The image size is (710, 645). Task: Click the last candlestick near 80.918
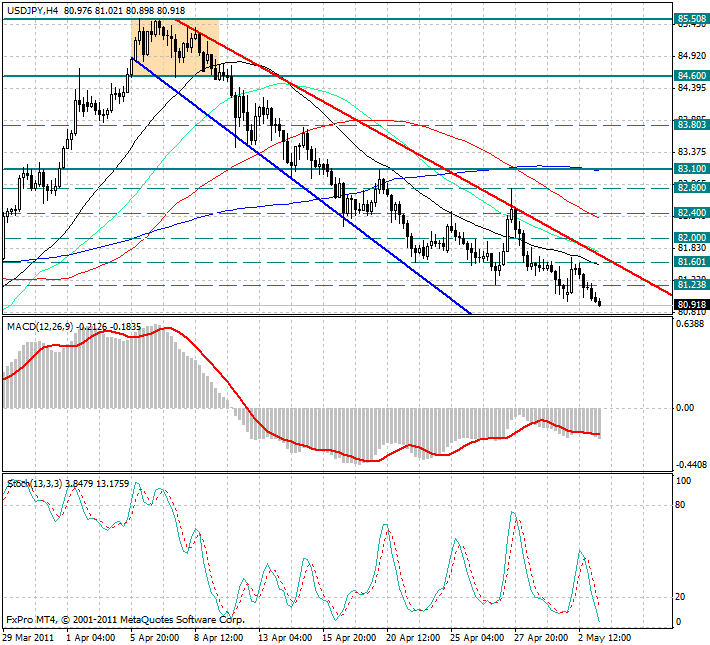point(600,302)
